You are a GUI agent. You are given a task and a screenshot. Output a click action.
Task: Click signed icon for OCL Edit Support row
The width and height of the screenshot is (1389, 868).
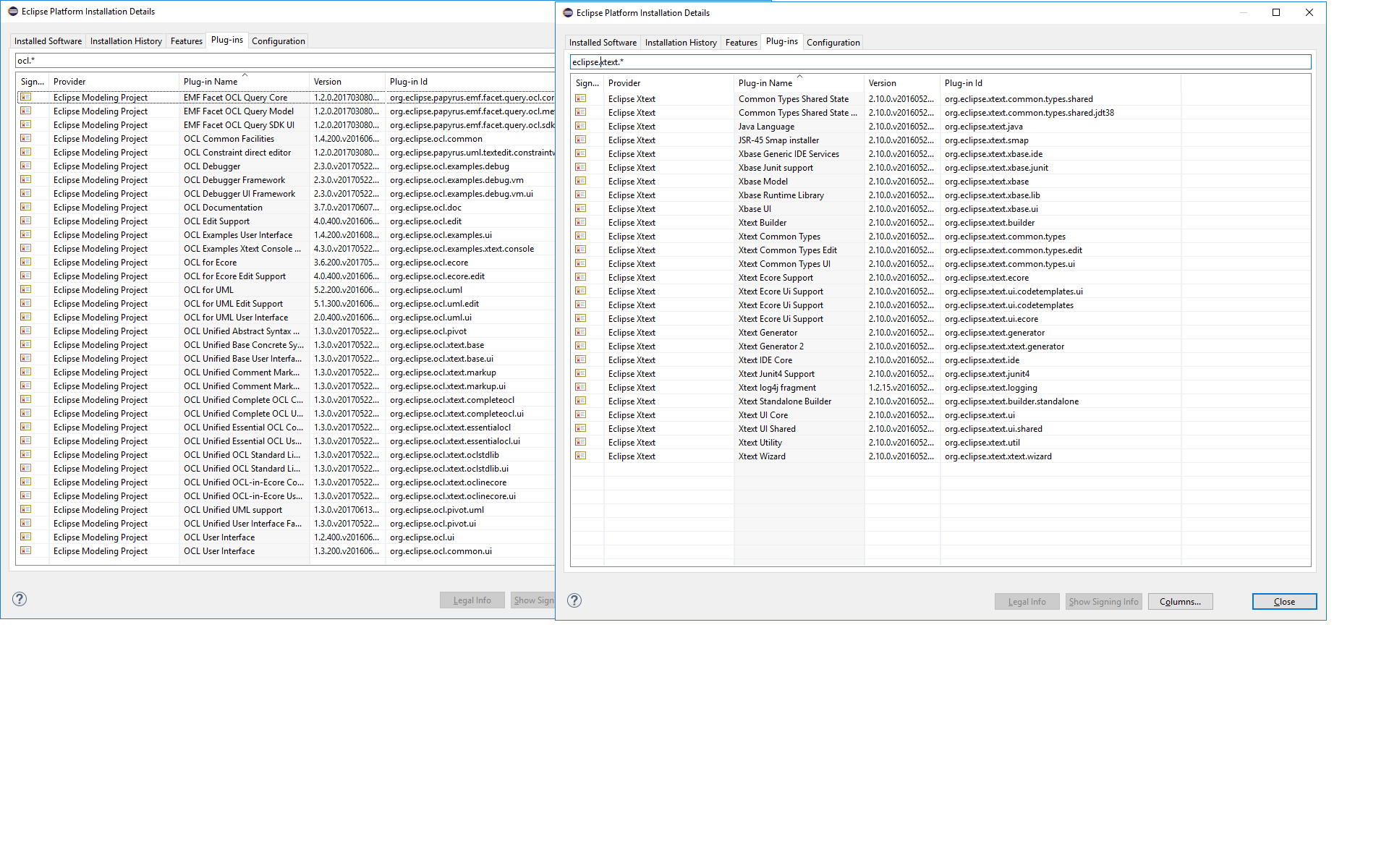click(25, 221)
